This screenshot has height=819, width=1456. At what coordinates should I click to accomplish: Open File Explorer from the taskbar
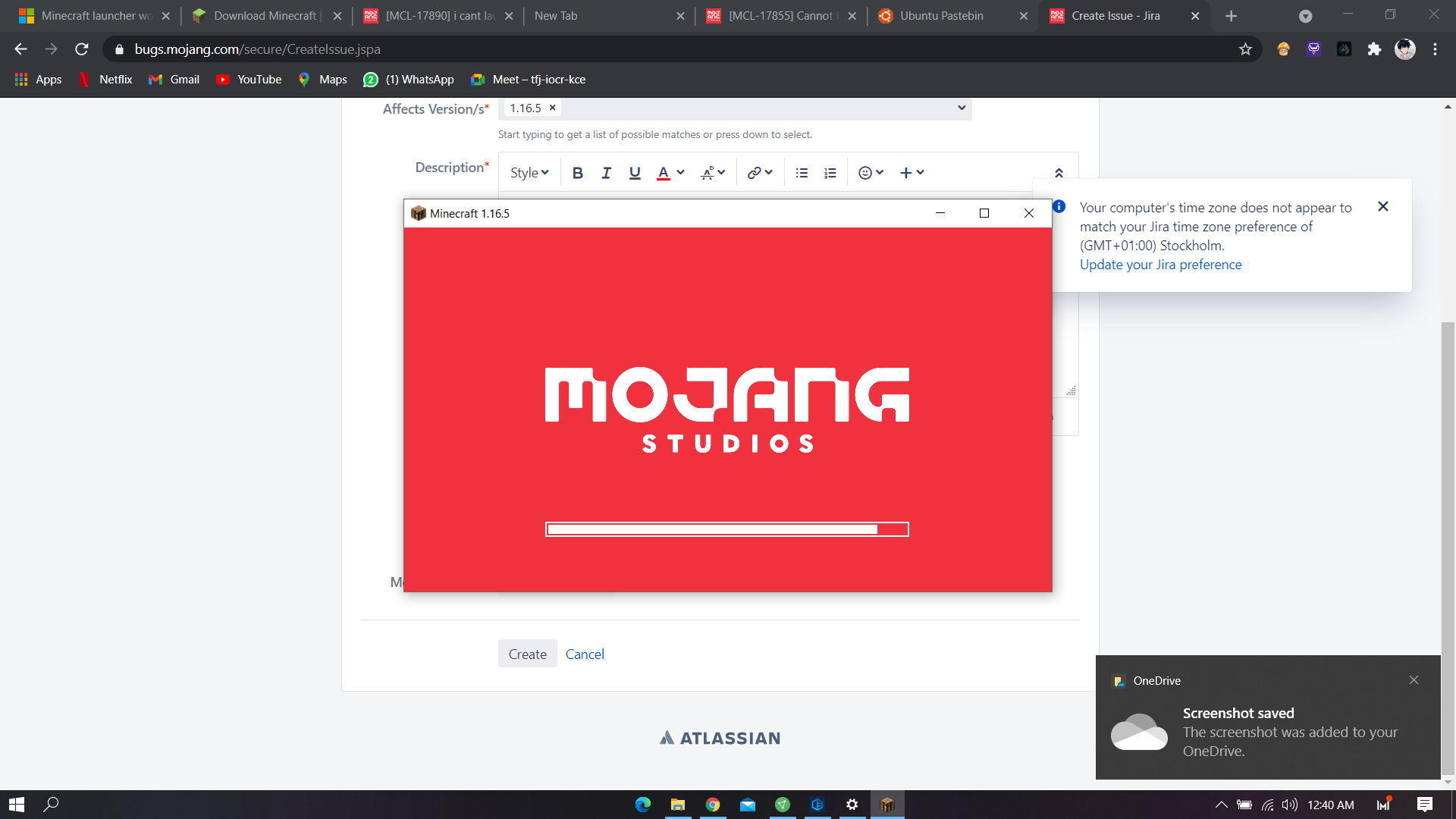point(677,805)
